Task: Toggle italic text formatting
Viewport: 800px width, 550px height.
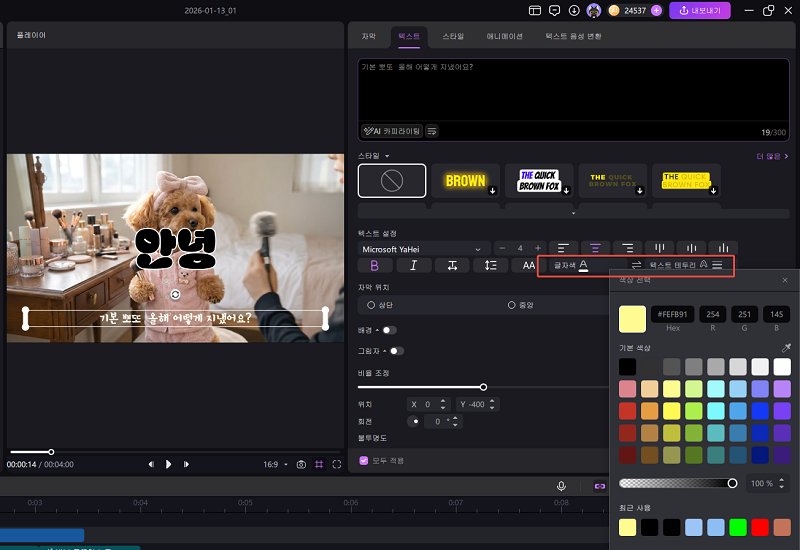Action: 413,265
